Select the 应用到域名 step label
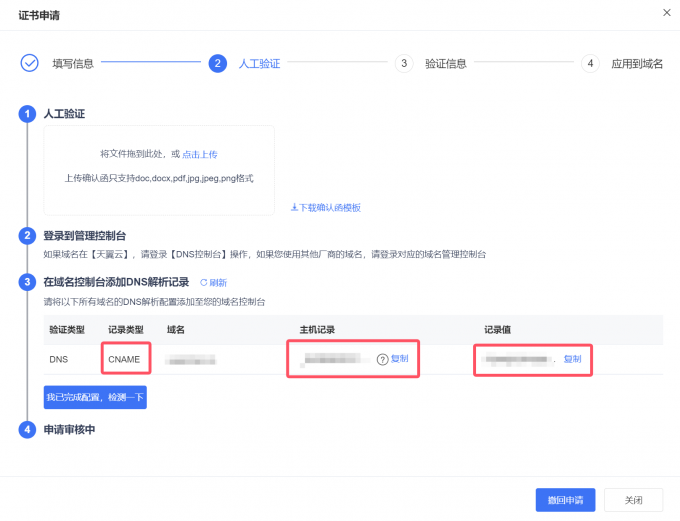The image size is (680, 521). point(637,63)
